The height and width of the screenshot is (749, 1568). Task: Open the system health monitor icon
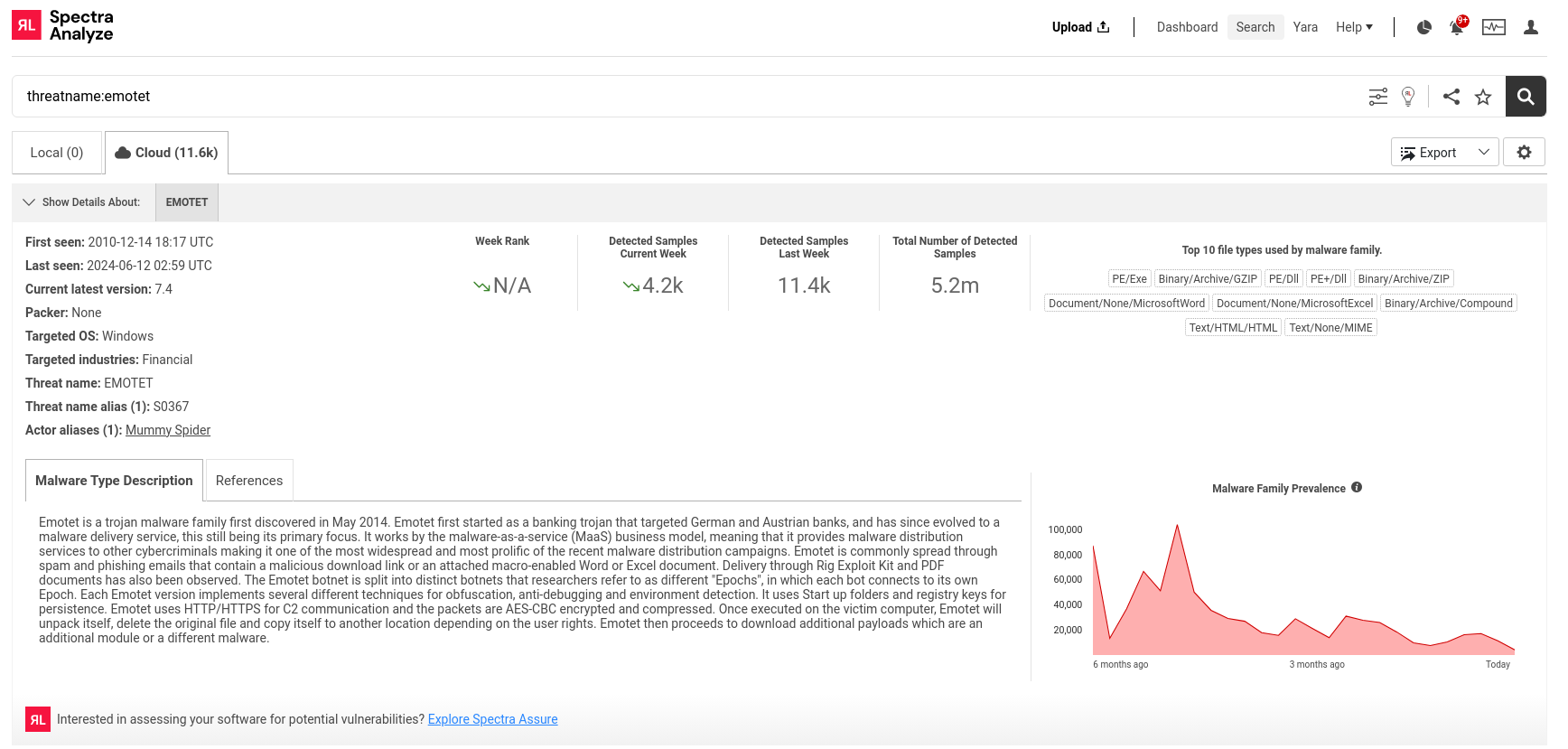coord(1494,27)
